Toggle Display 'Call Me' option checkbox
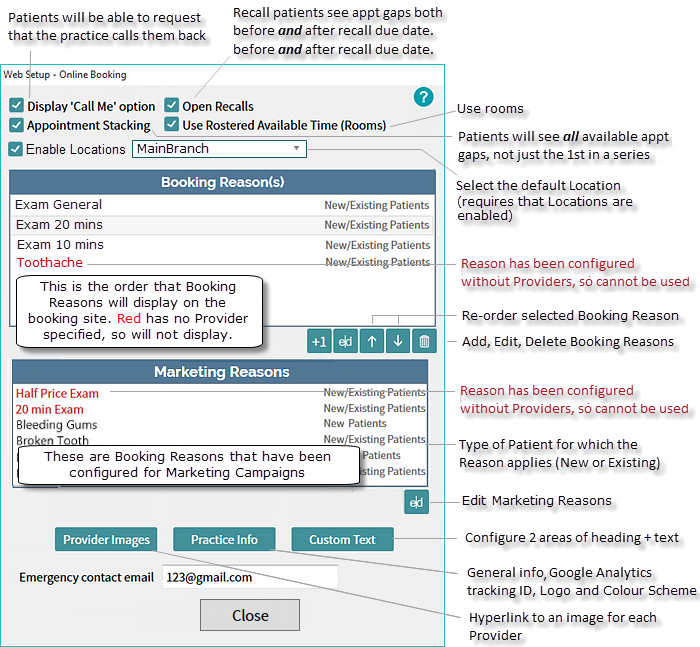 click(16, 105)
